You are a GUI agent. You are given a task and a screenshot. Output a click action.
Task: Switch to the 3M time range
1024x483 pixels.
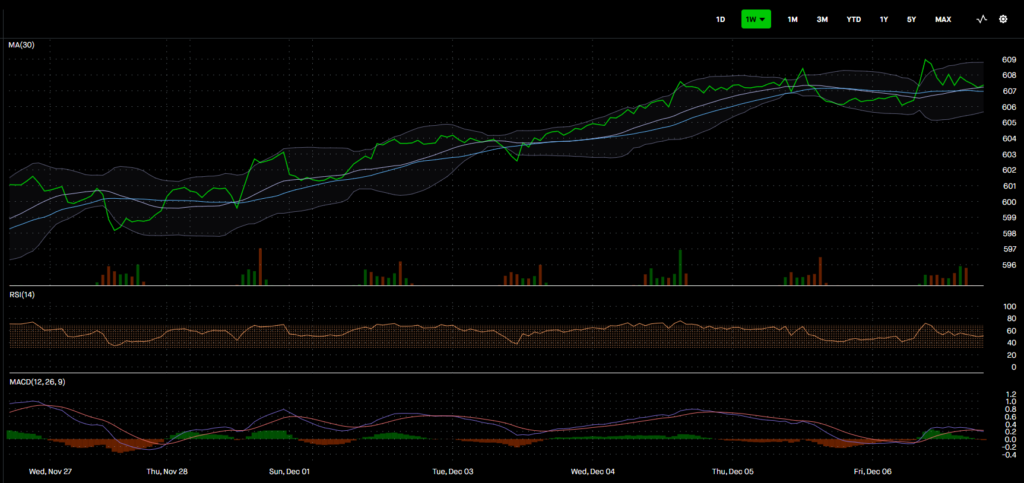click(x=822, y=20)
